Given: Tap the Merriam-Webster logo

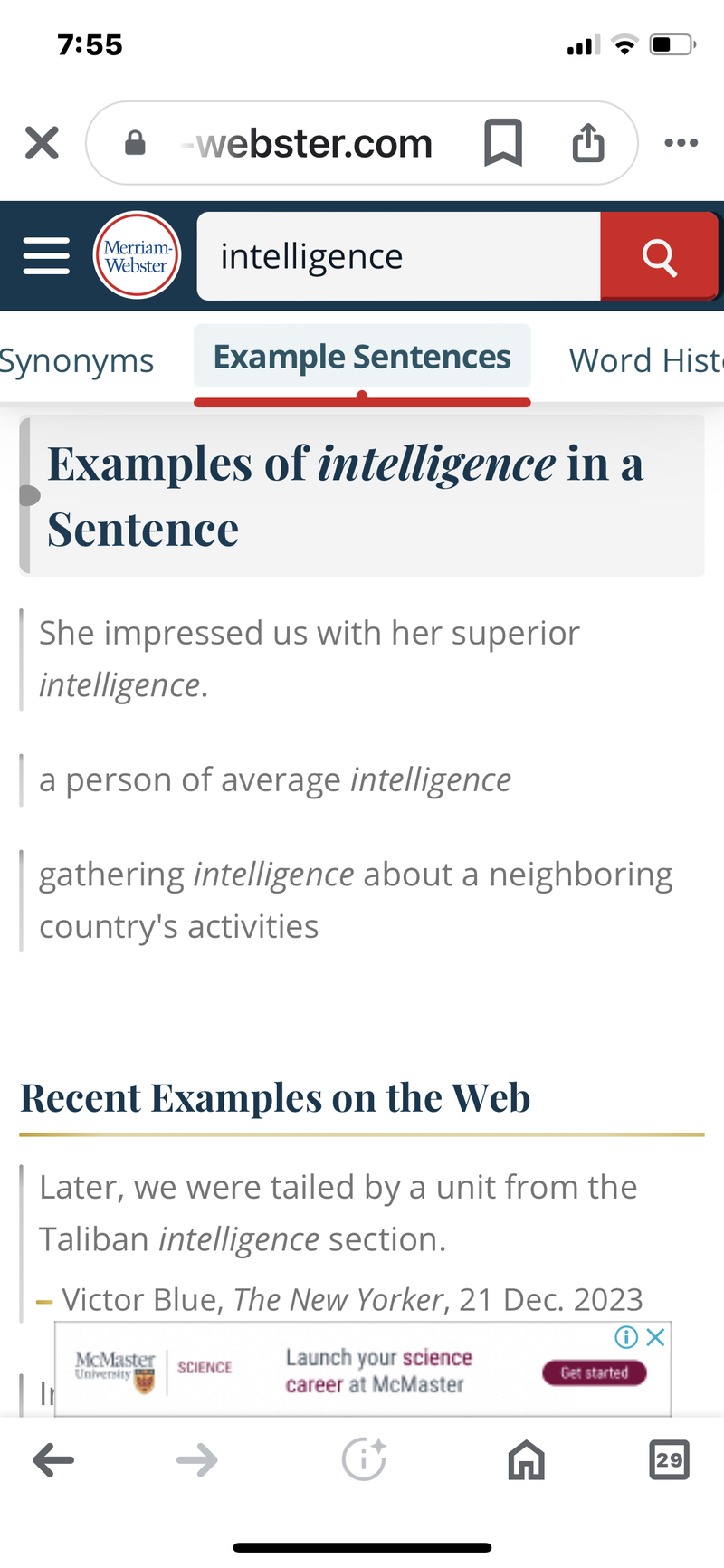Looking at the screenshot, I should [137, 255].
